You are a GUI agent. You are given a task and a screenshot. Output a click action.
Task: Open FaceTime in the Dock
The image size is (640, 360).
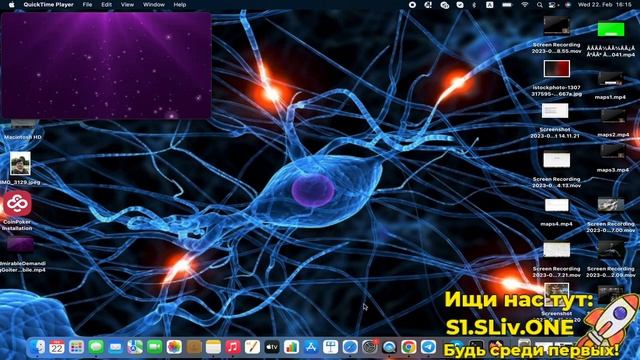155,347
